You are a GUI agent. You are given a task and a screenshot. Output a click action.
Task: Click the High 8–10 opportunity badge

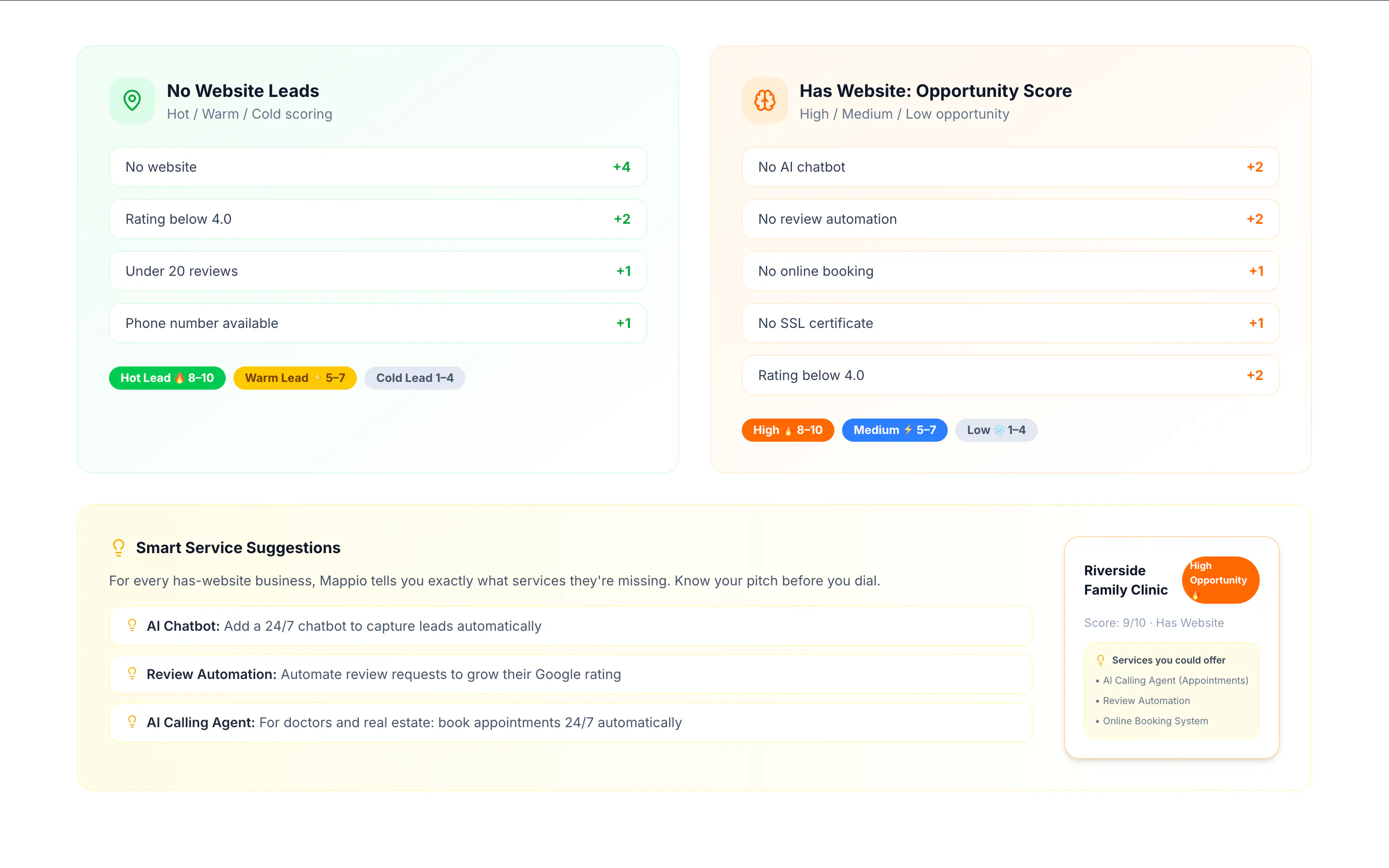pos(788,430)
